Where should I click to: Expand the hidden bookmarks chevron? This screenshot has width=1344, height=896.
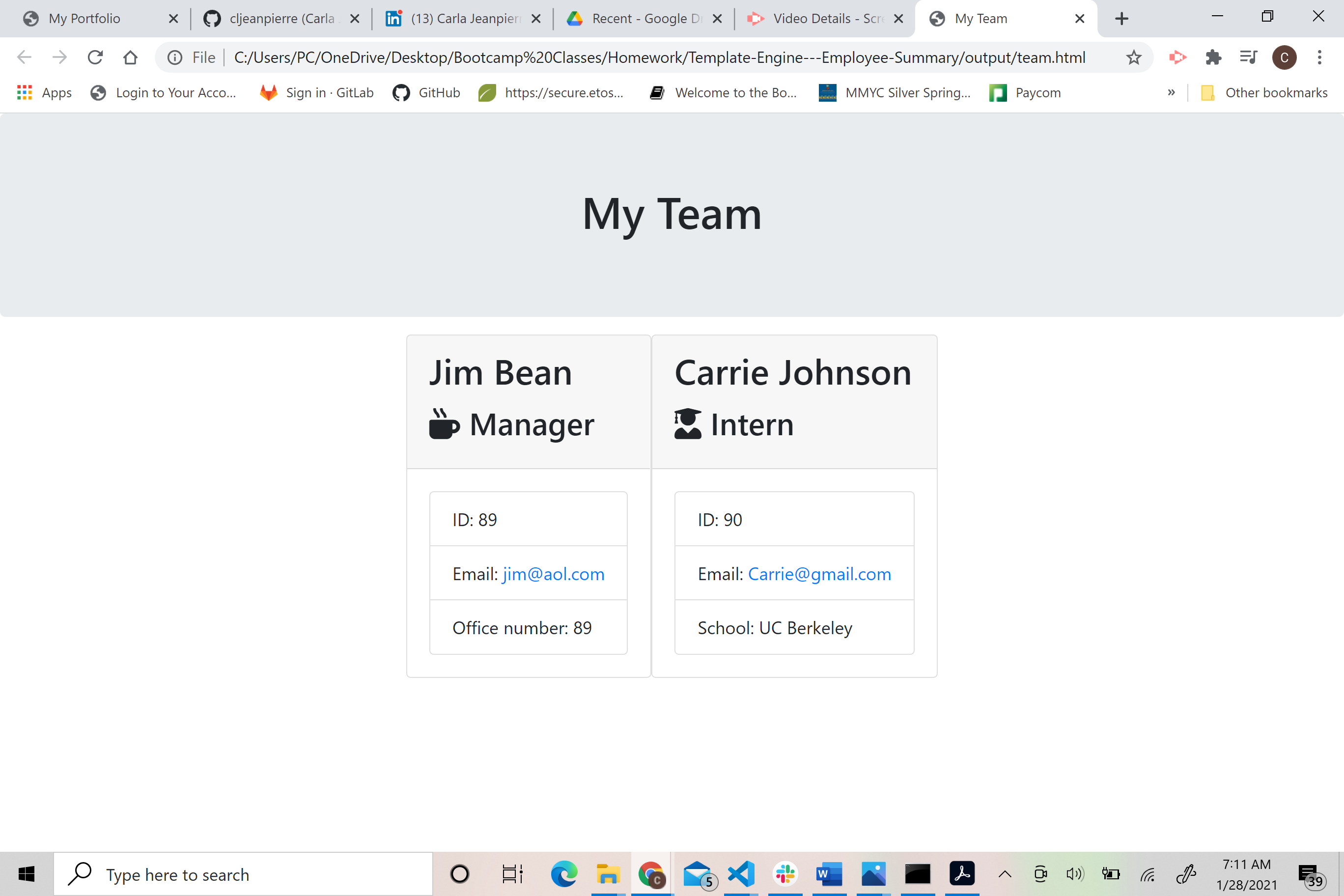tap(1172, 92)
